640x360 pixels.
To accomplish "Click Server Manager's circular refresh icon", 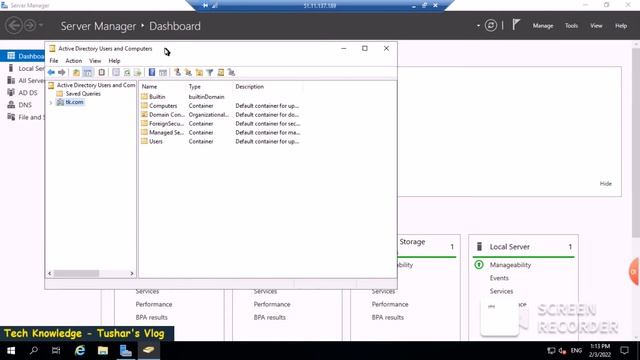I will [x=491, y=26].
